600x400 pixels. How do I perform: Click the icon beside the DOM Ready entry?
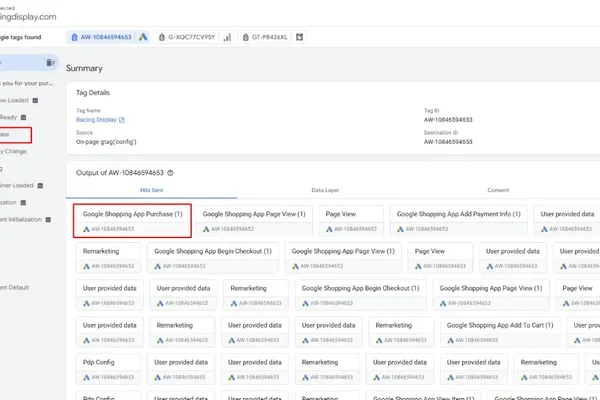click(x=23, y=118)
